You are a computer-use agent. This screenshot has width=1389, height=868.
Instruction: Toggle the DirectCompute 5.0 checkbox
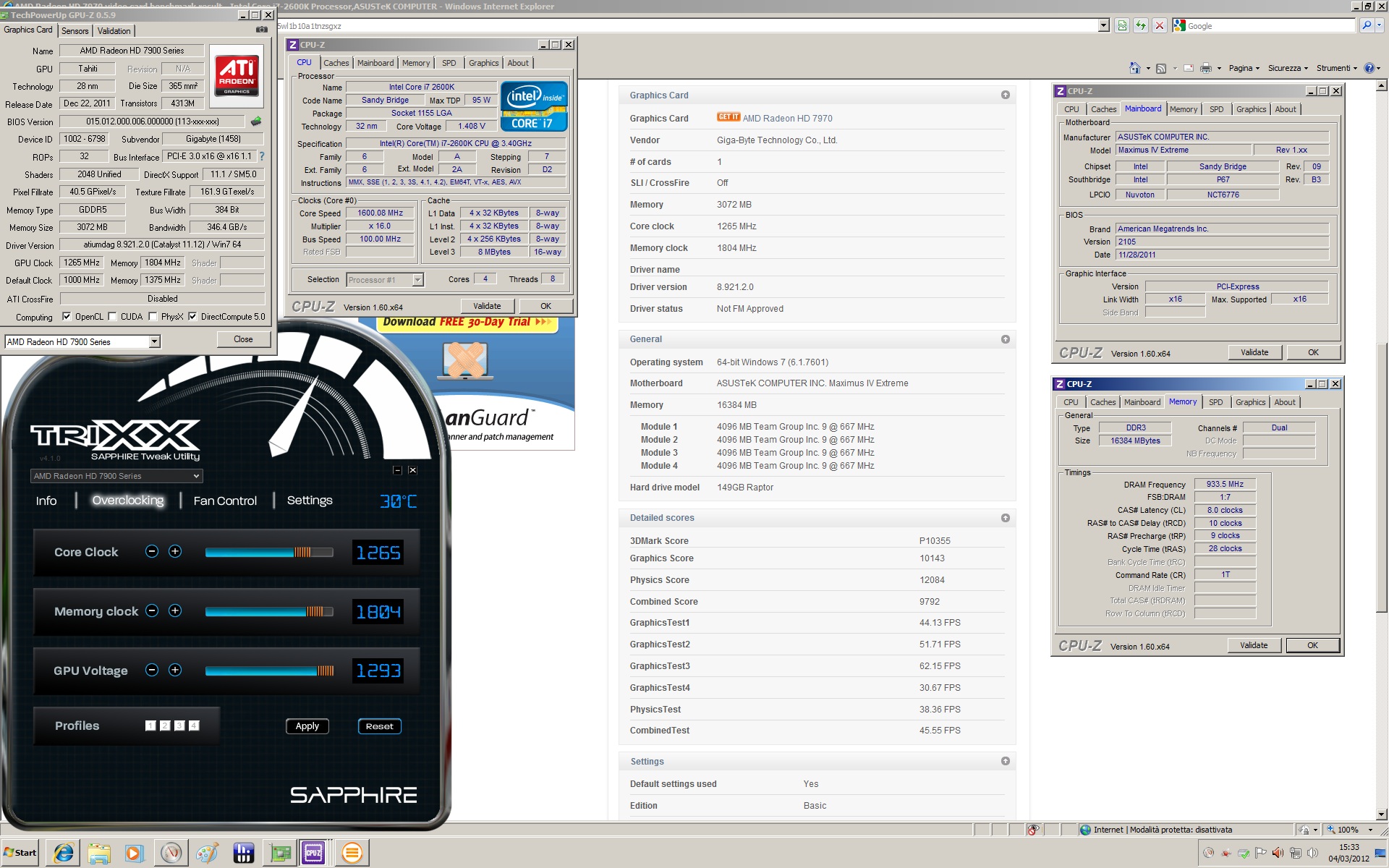tap(192, 316)
